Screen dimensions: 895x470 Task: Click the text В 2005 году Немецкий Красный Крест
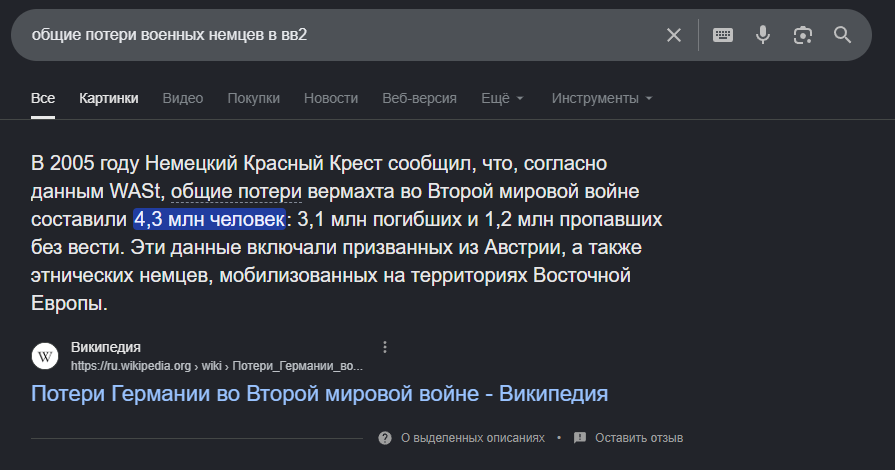[207, 163]
